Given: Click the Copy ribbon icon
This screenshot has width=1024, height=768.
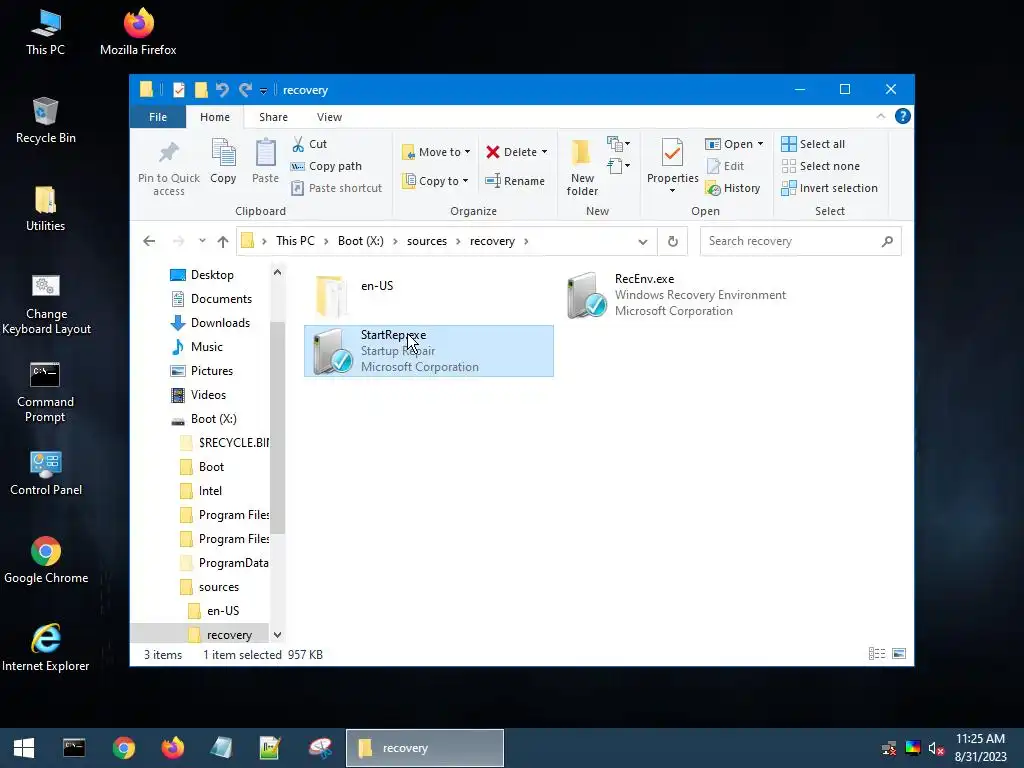Looking at the screenshot, I should (x=223, y=153).
